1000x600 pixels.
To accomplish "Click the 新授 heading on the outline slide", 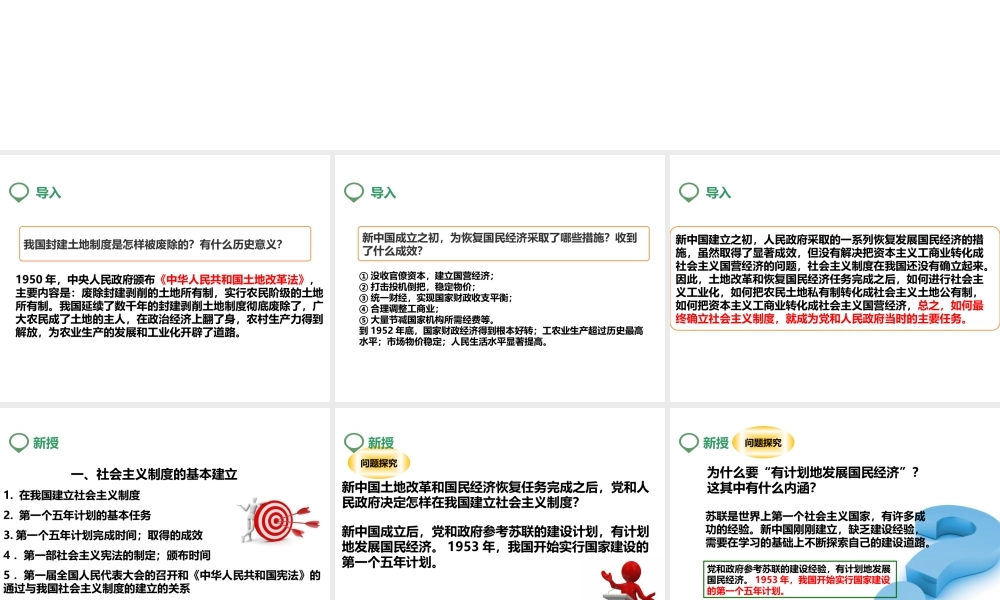I will (x=46, y=443).
